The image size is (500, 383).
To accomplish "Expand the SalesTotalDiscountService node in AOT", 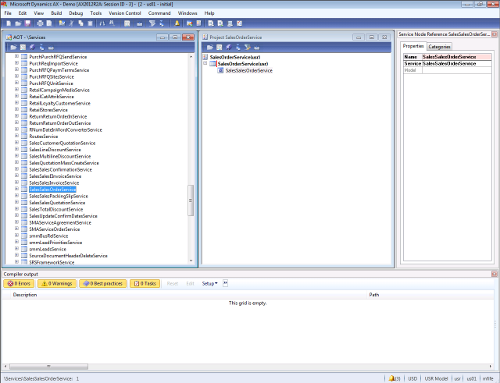I will (x=17, y=209).
